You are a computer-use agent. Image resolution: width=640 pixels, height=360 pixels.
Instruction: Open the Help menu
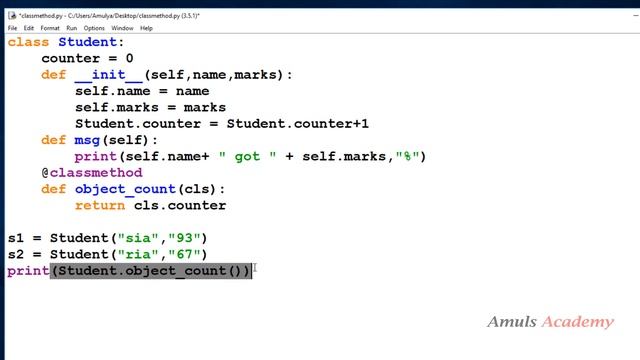pyautogui.click(x=146, y=28)
